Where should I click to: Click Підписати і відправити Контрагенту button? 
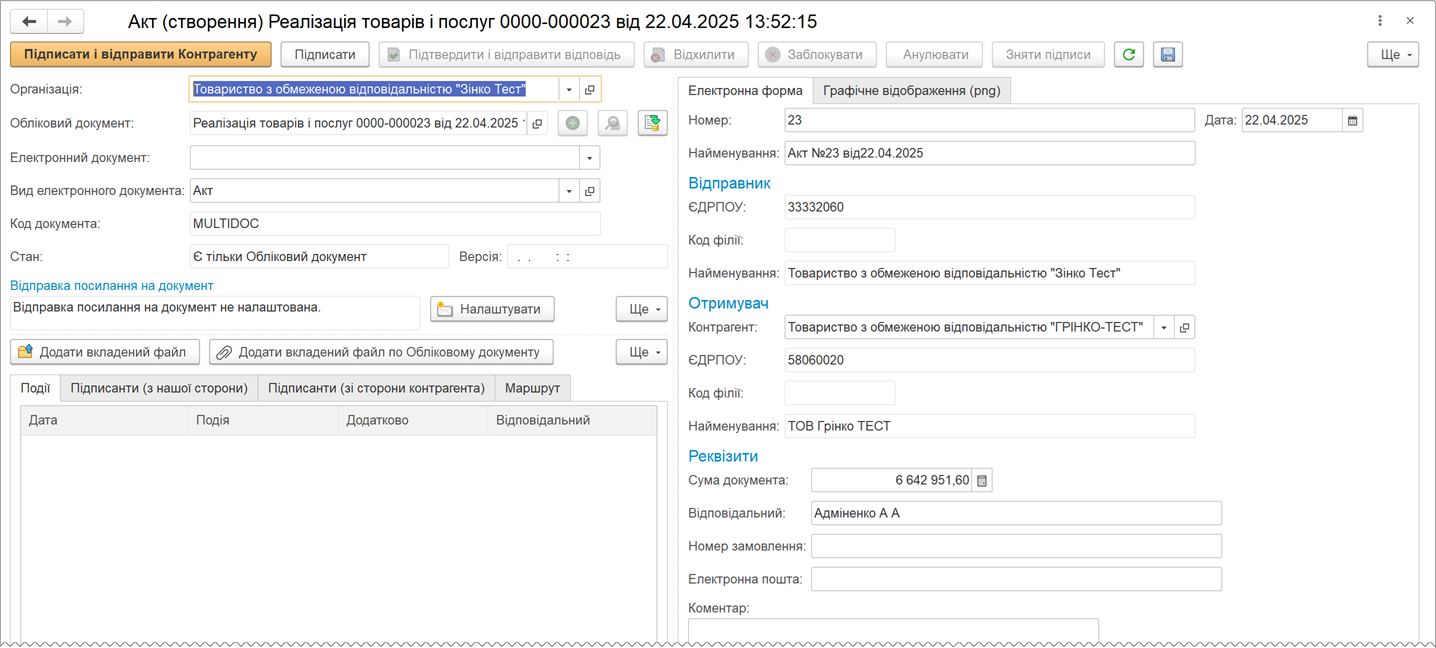tap(141, 55)
